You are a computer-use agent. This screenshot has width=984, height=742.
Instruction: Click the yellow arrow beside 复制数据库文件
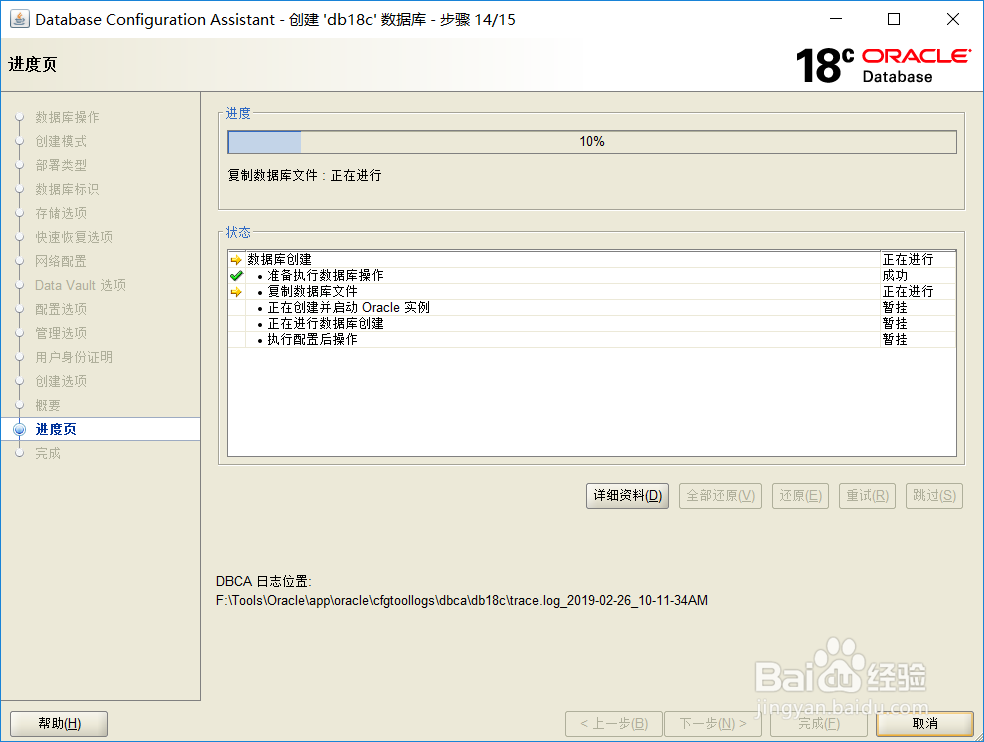[x=234, y=291]
